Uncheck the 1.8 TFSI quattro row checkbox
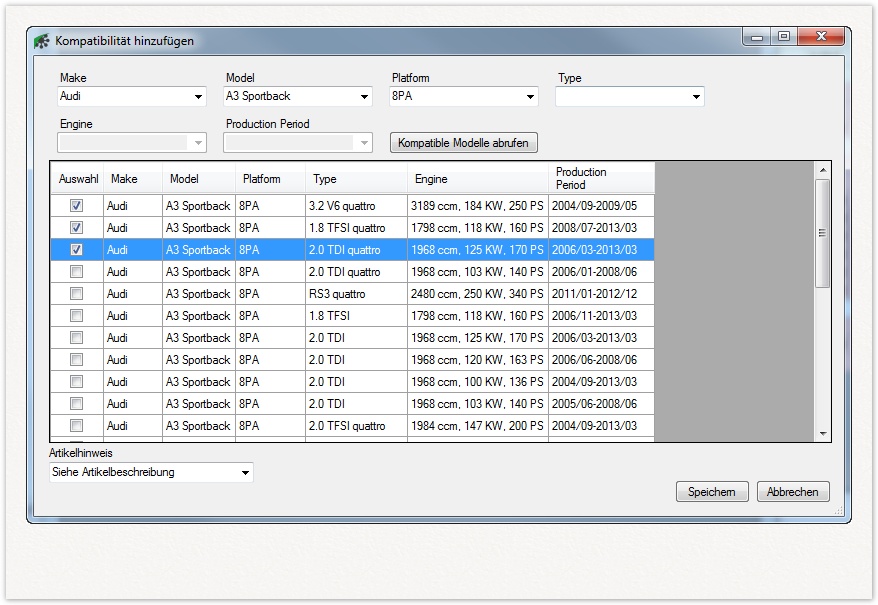This screenshot has height=605, width=878. pos(76,228)
